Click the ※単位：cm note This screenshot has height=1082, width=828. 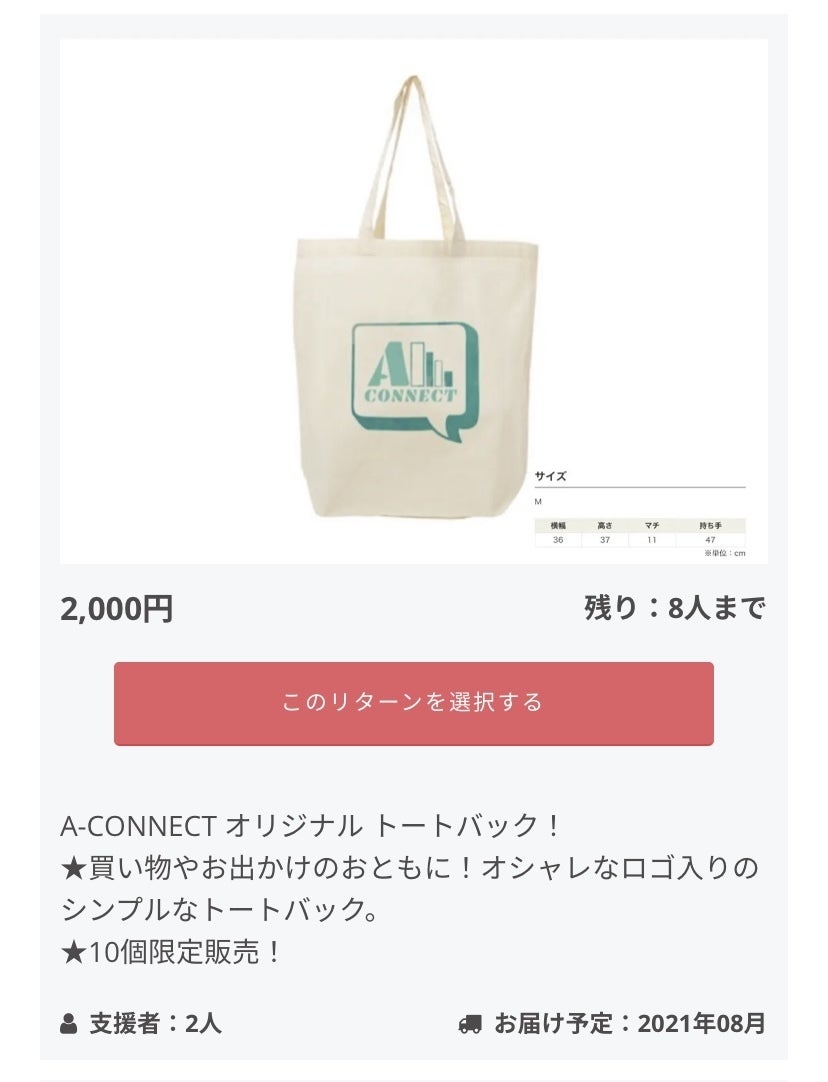tap(724, 553)
